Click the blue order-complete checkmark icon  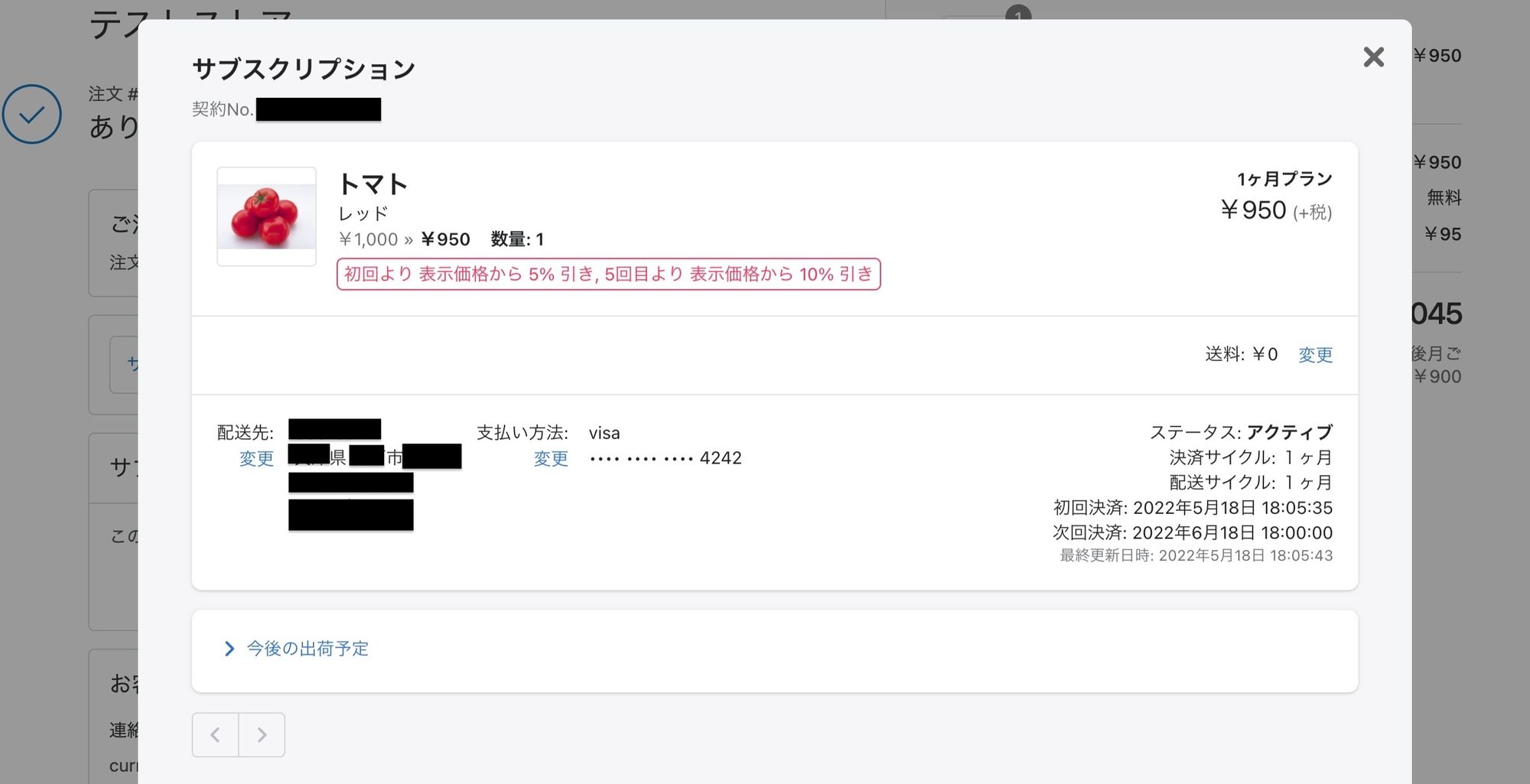31,114
